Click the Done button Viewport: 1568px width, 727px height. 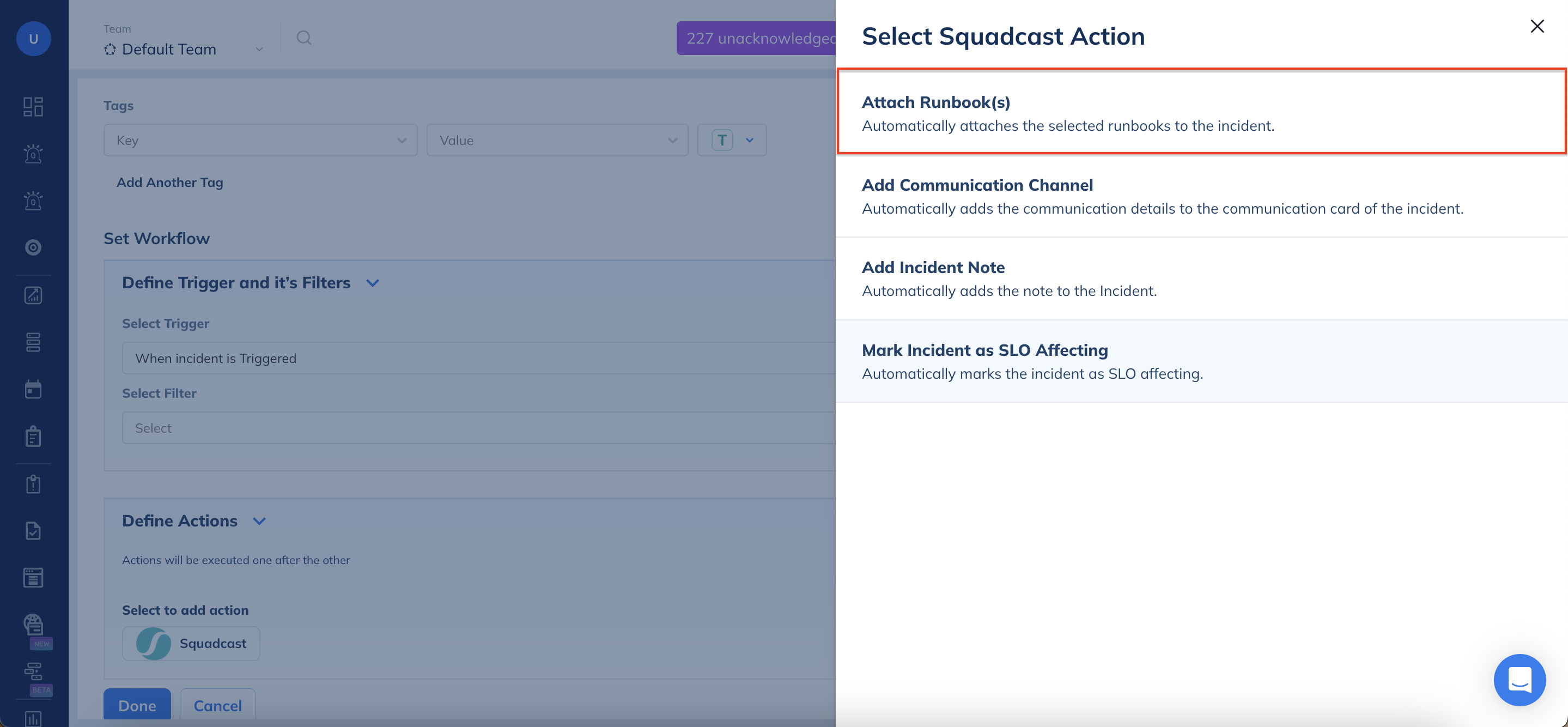137,705
